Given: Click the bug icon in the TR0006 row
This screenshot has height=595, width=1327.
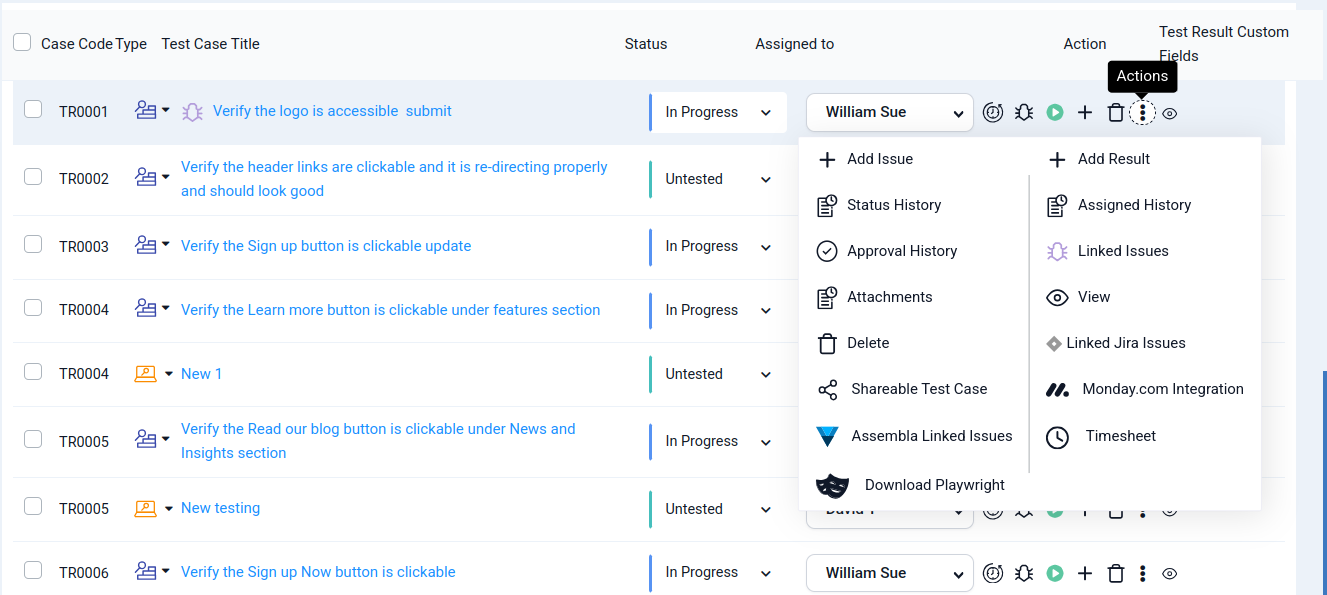Looking at the screenshot, I should [1024, 574].
